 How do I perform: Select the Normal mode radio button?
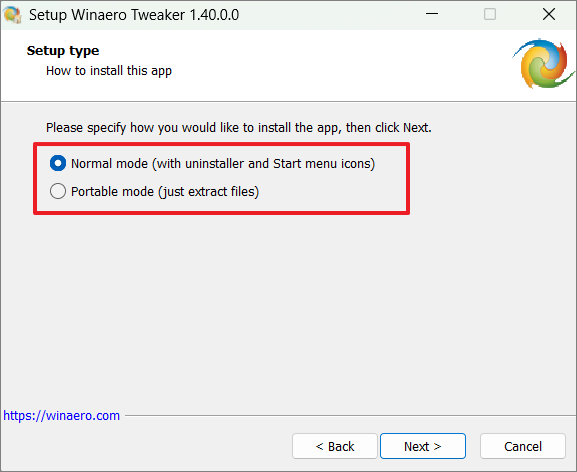pos(58,163)
